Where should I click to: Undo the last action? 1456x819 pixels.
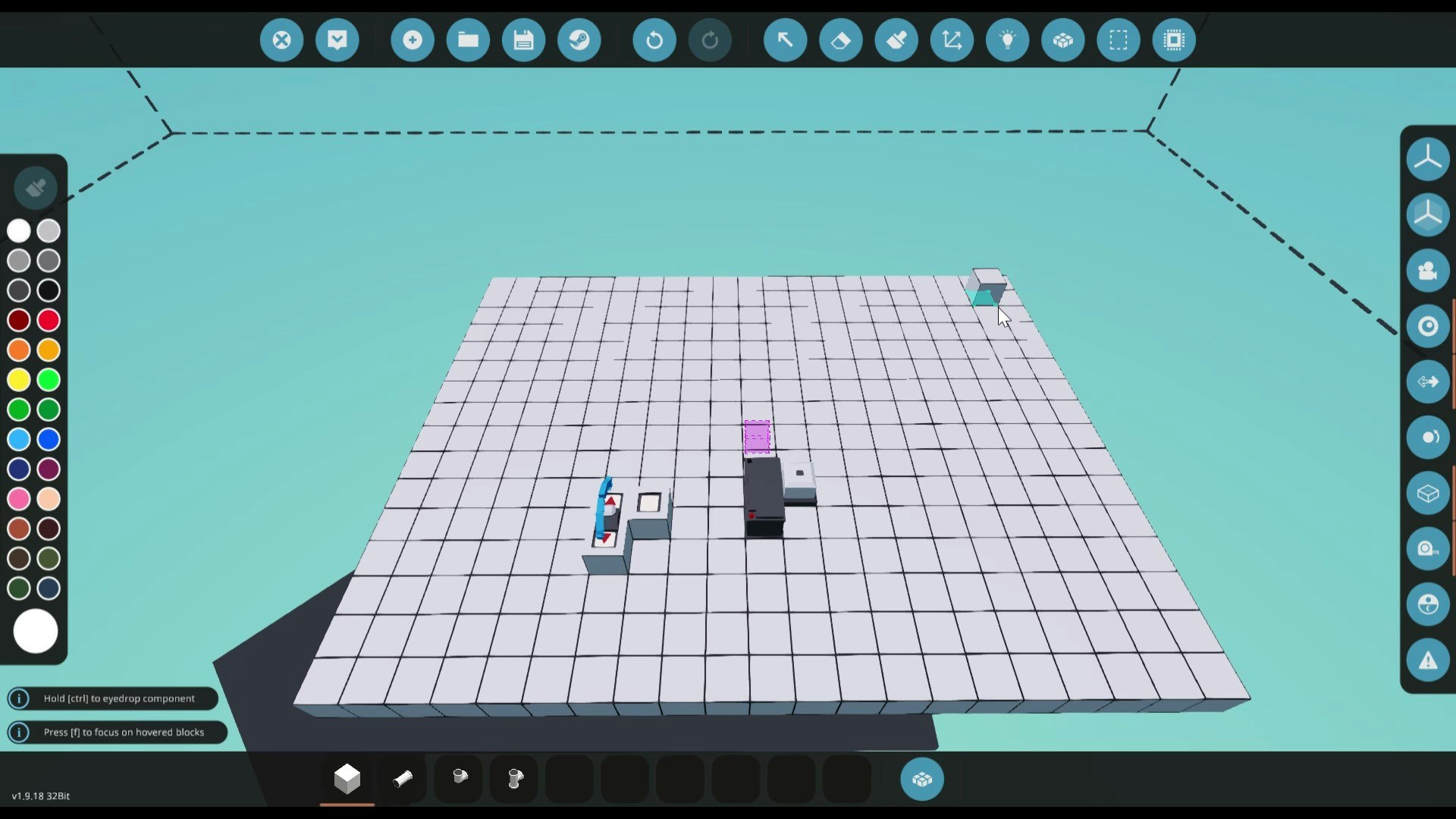[654, 39]
